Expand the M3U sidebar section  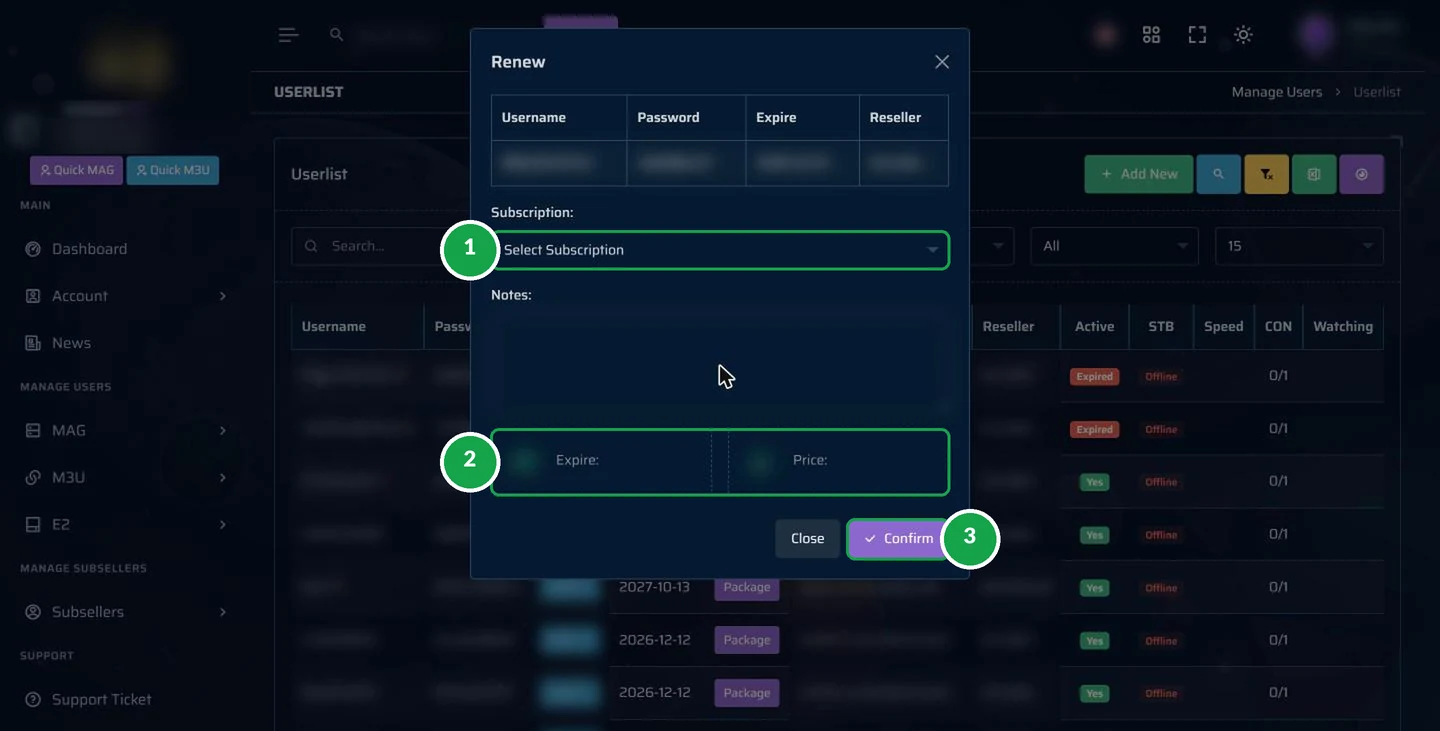coord(125,477)
